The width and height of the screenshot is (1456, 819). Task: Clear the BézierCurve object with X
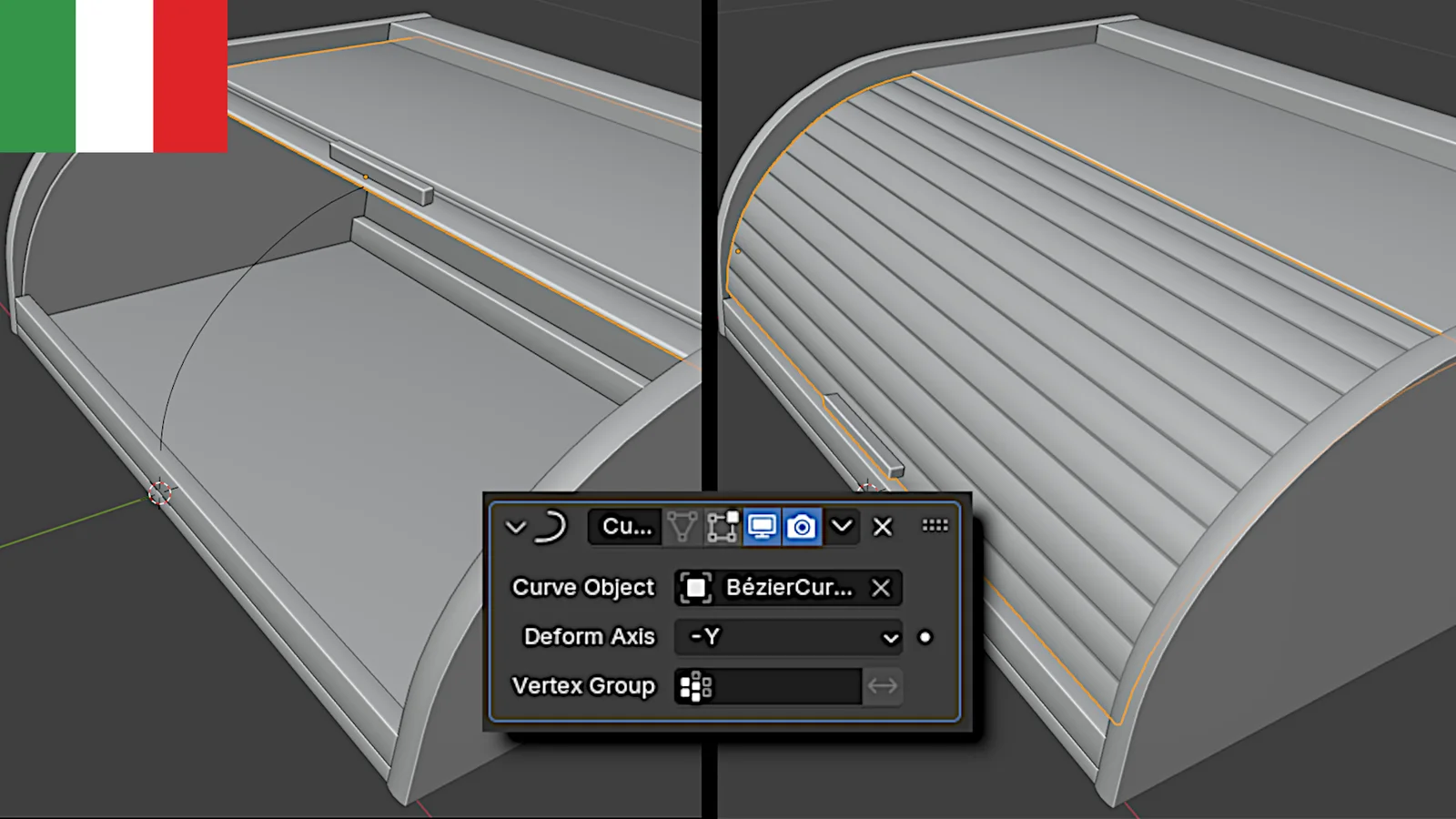click(x=881, y=588)
